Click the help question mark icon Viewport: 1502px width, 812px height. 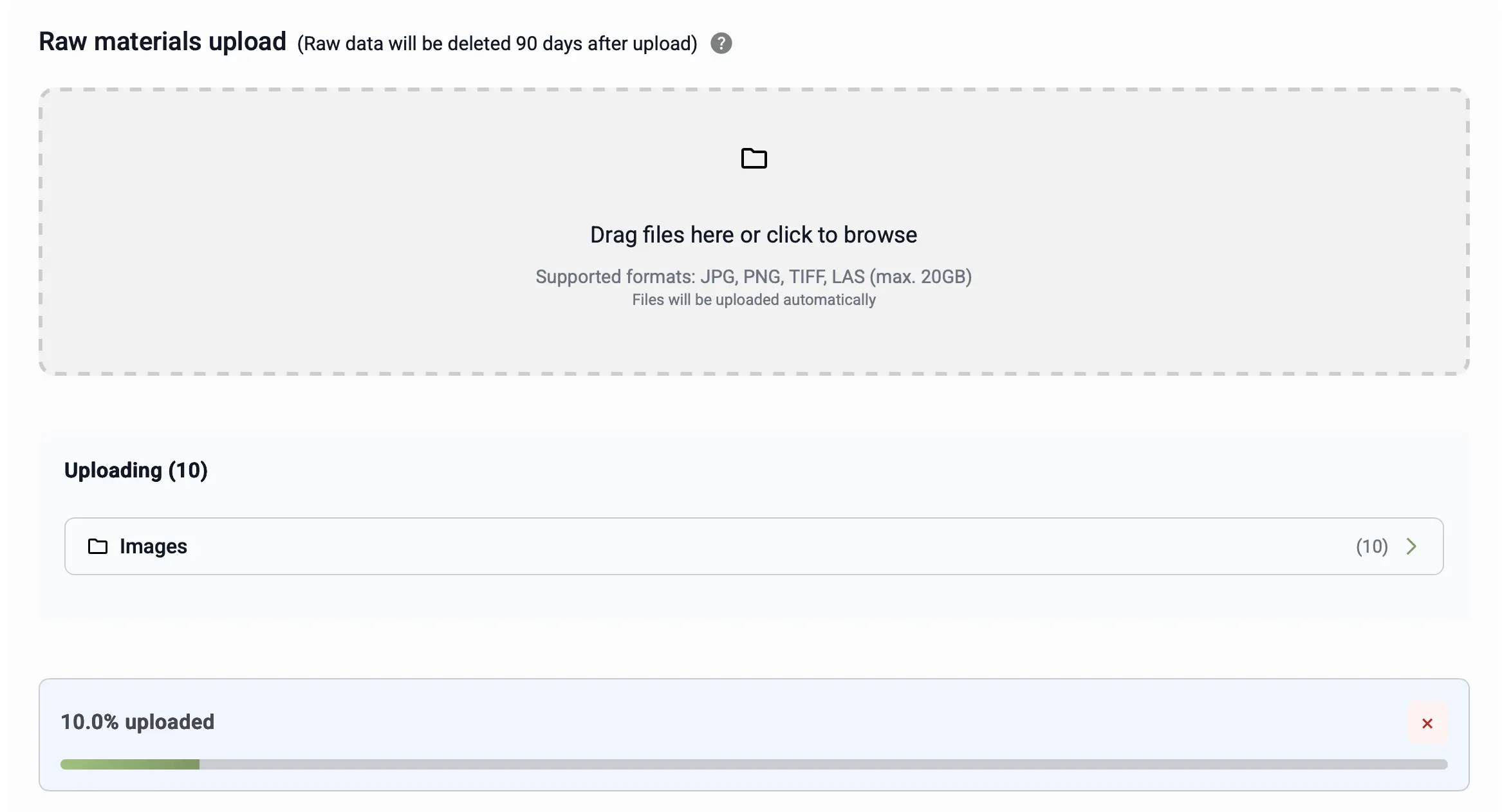721,43
